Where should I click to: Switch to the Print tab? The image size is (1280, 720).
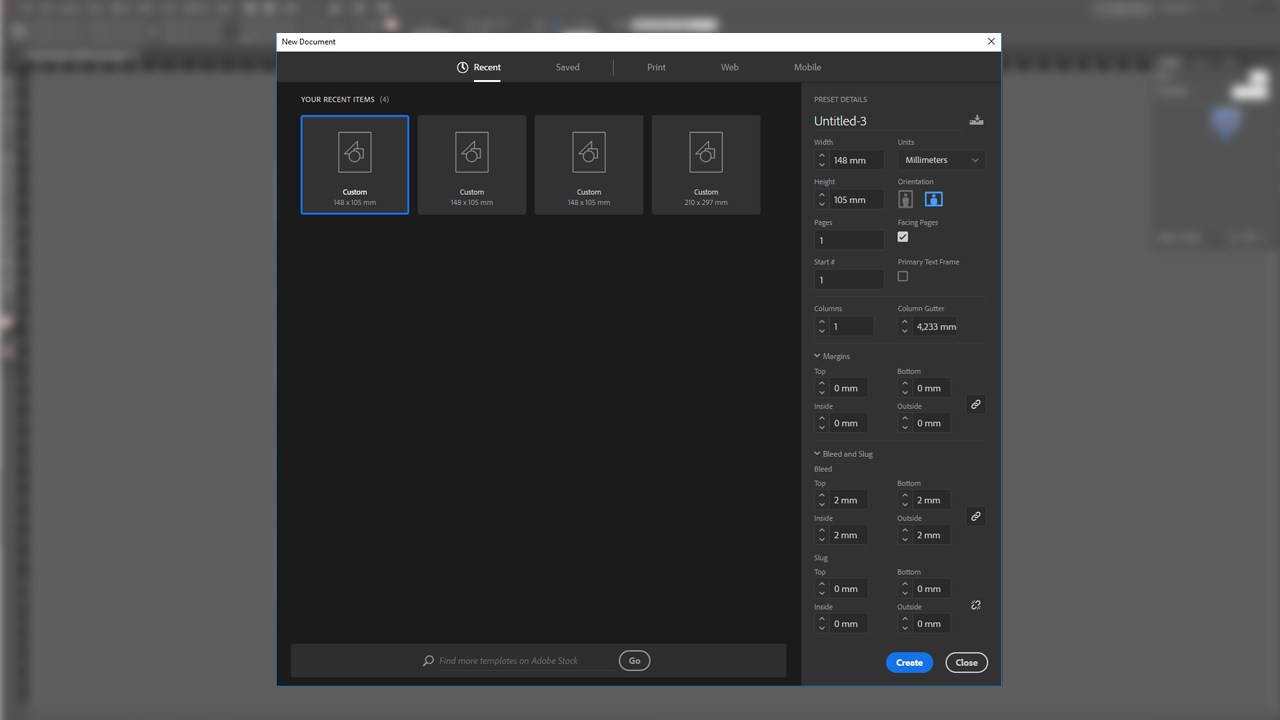pyautogui.click(x=656, y=67)
